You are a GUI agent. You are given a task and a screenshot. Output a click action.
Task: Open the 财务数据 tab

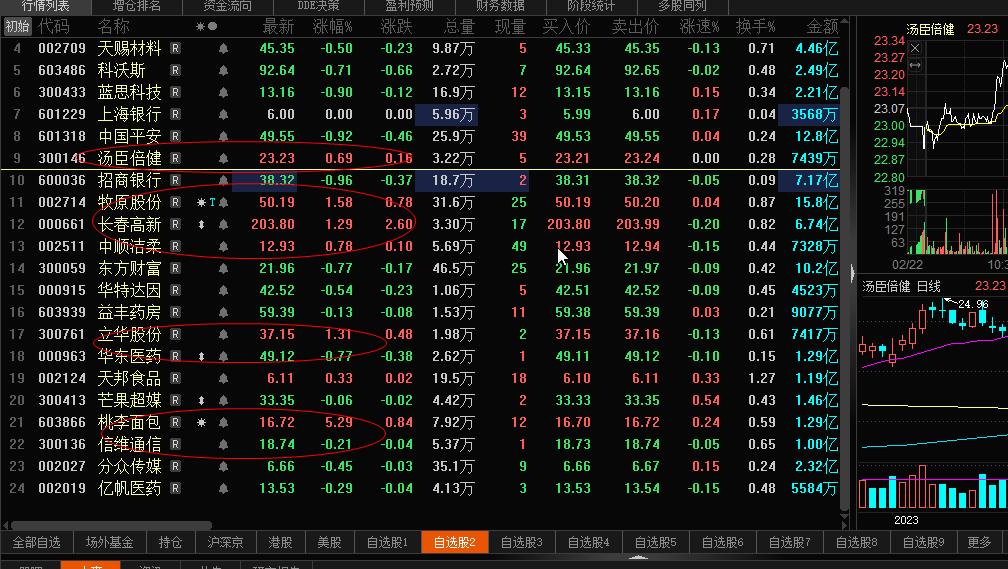(500, 6)
